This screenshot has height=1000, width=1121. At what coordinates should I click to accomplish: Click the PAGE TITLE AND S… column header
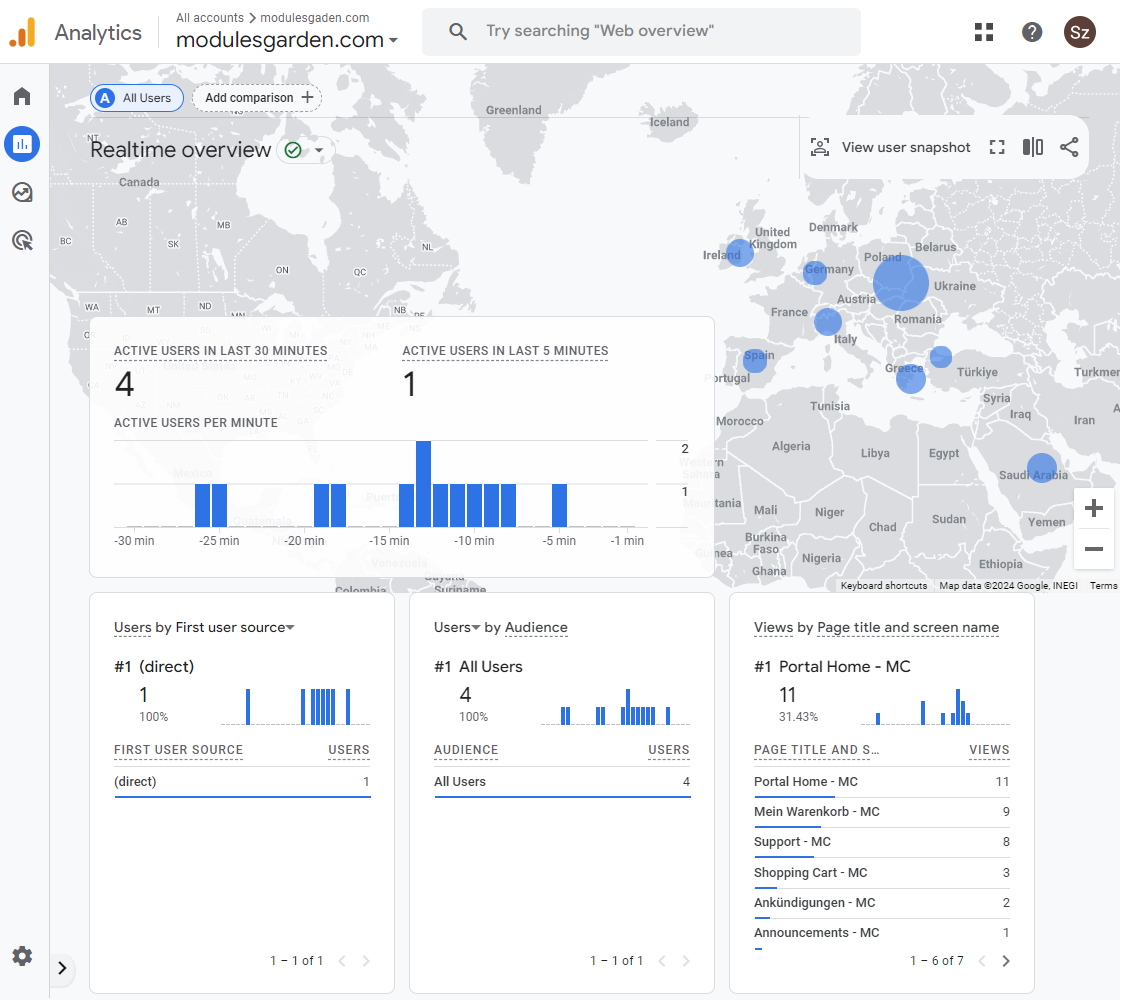[816, 750]
